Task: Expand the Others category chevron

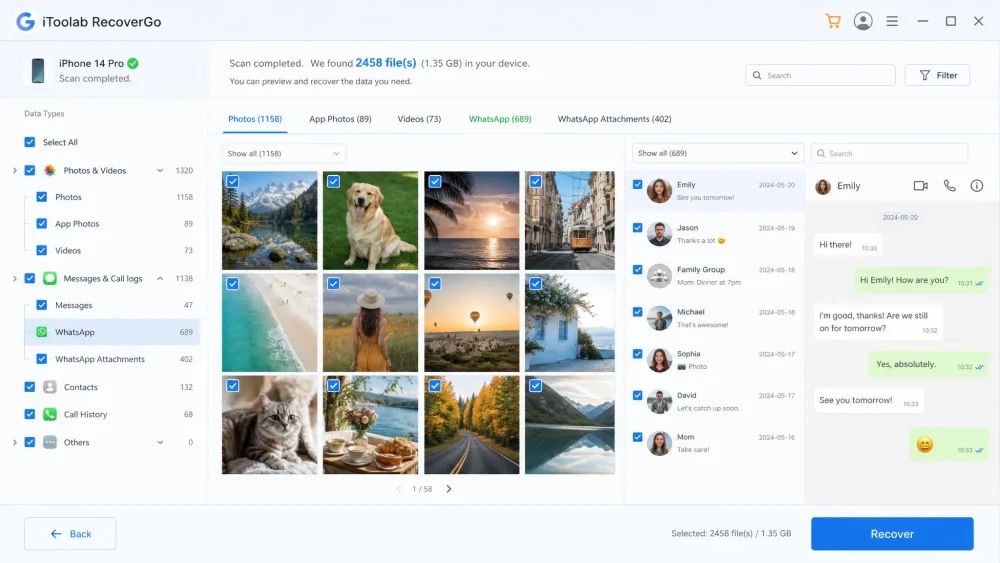Action: (x=160, y=442)
